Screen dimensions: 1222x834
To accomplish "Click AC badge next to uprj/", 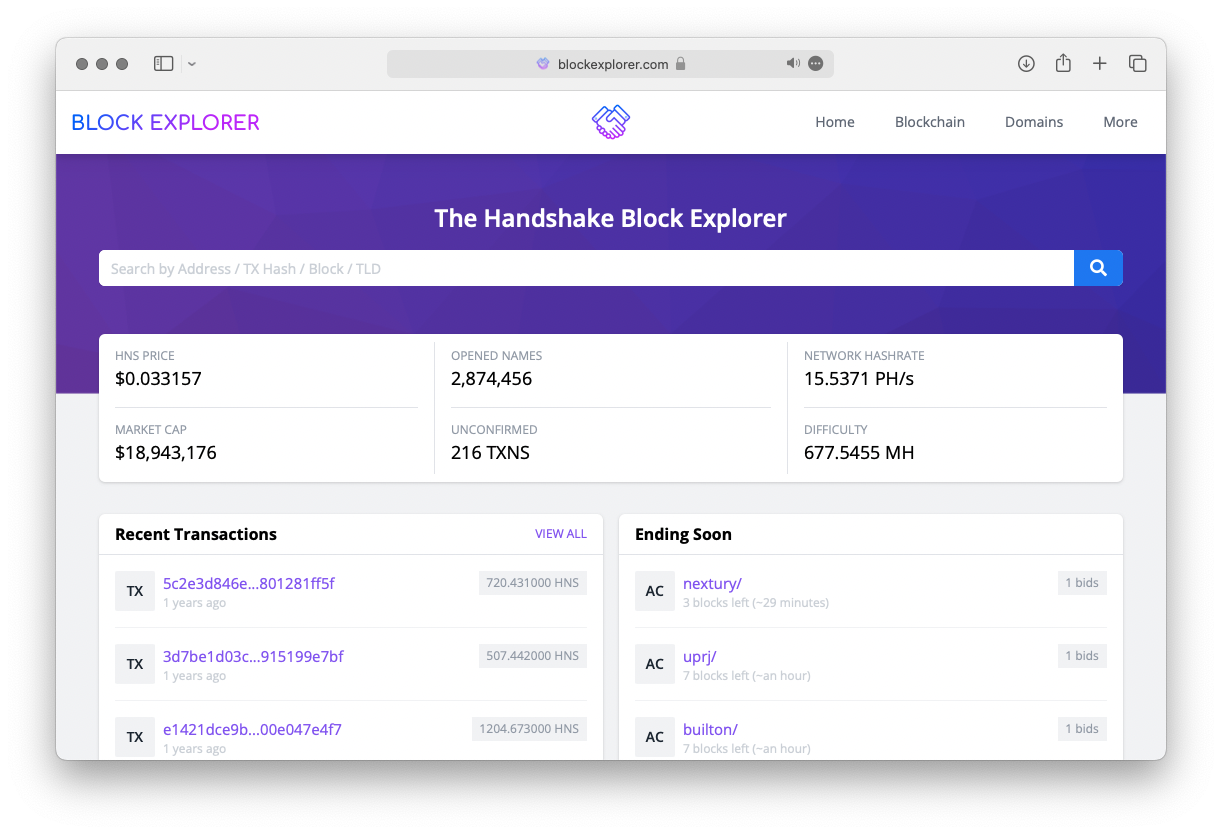I will [x=655, y=664].
